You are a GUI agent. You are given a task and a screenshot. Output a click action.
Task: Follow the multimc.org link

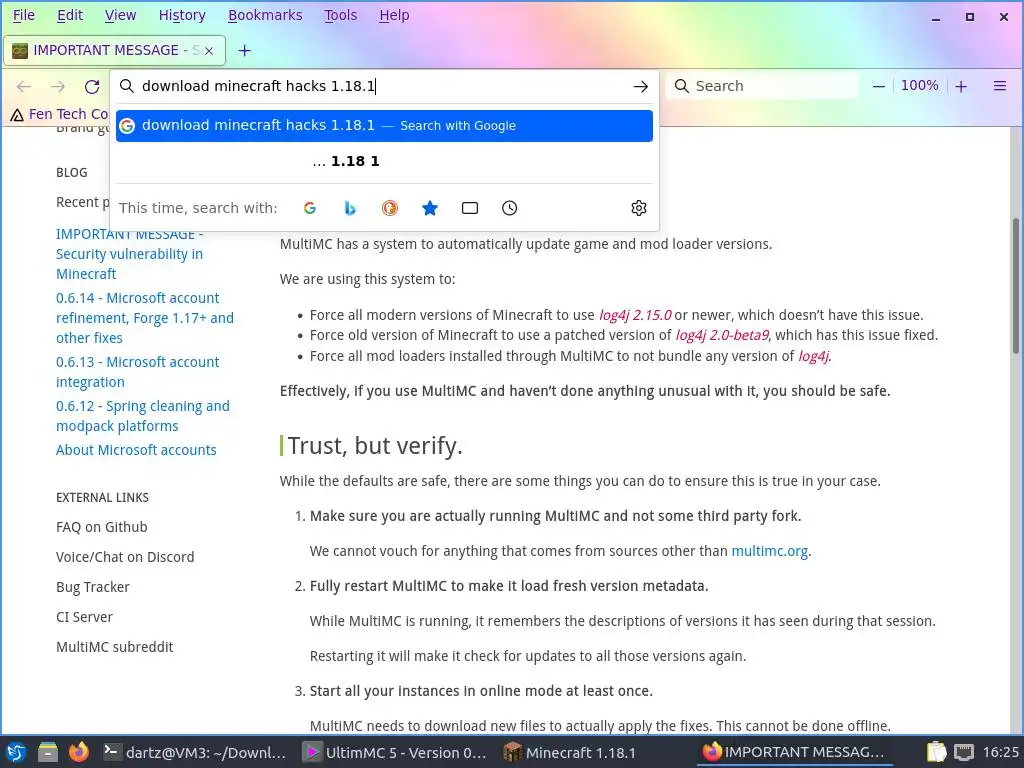[x=769, y=551]
